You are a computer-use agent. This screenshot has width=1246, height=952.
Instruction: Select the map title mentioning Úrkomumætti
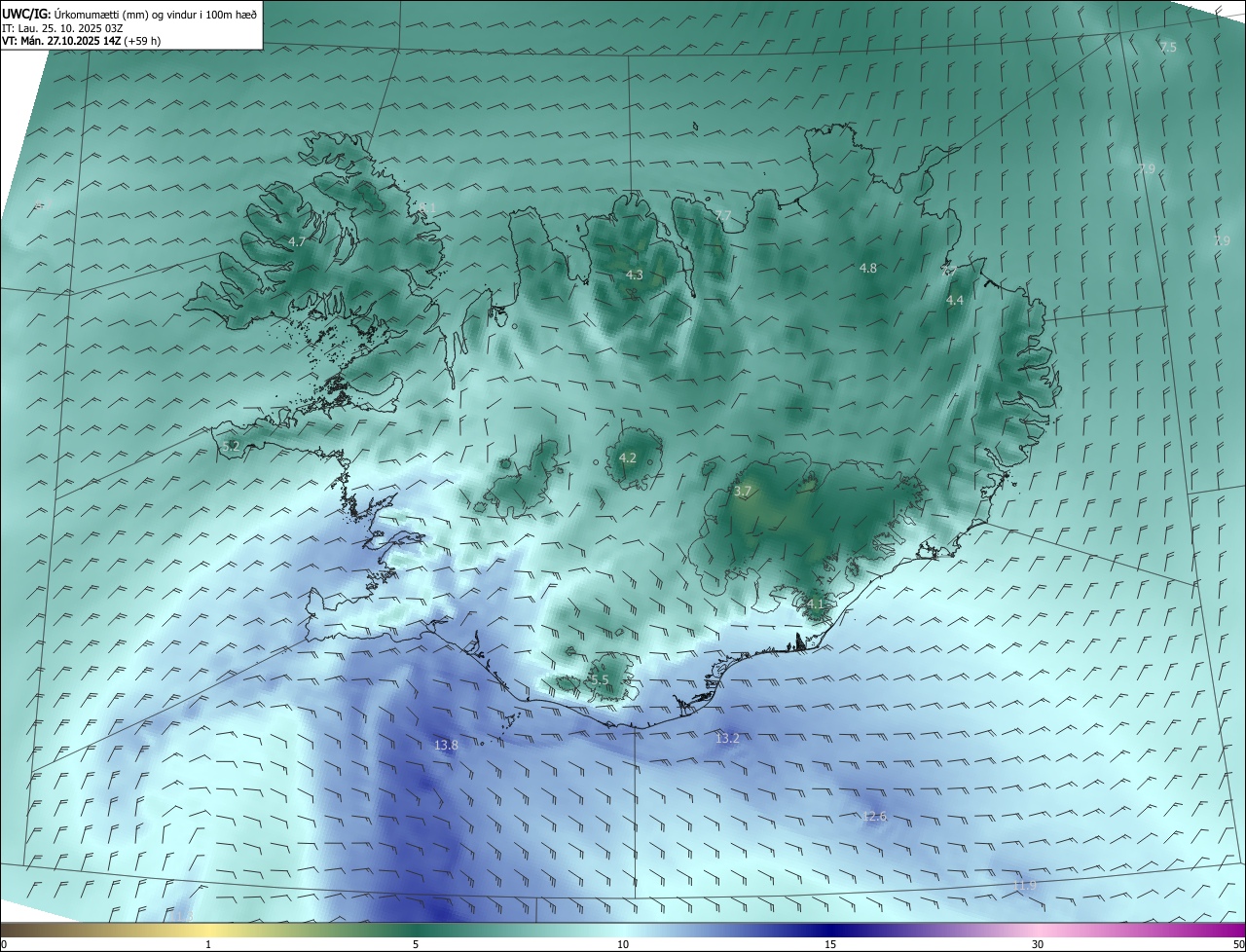tap(129, 14)
